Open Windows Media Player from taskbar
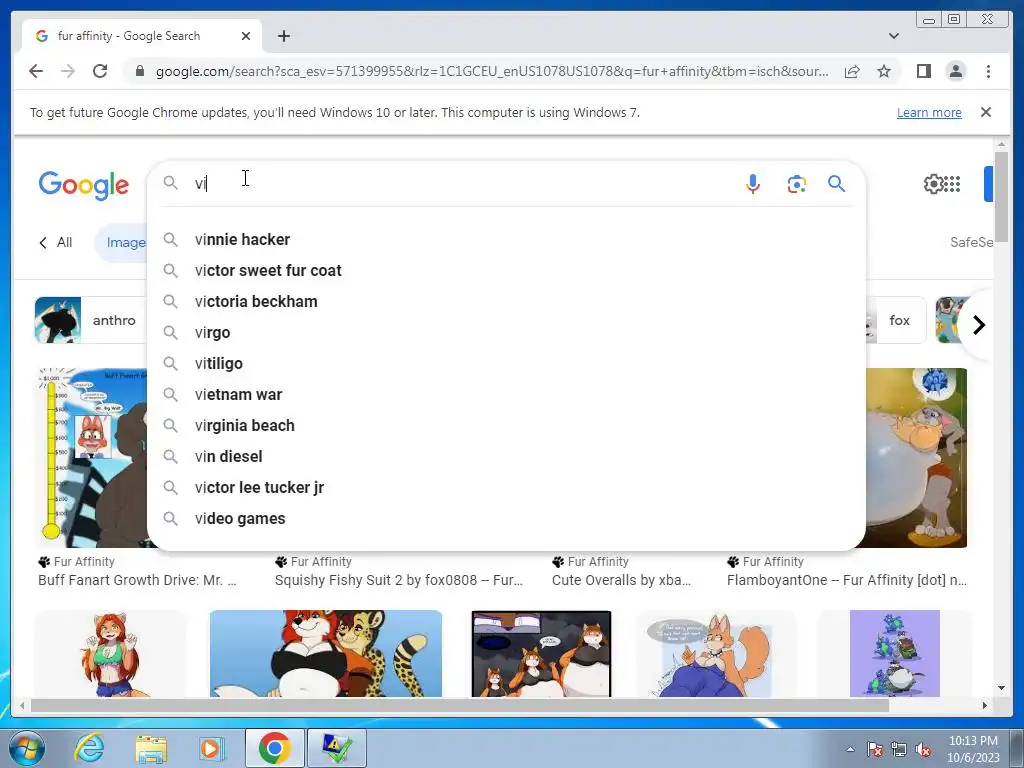Viewport: 1024px width, 768px height. [211, 748]
